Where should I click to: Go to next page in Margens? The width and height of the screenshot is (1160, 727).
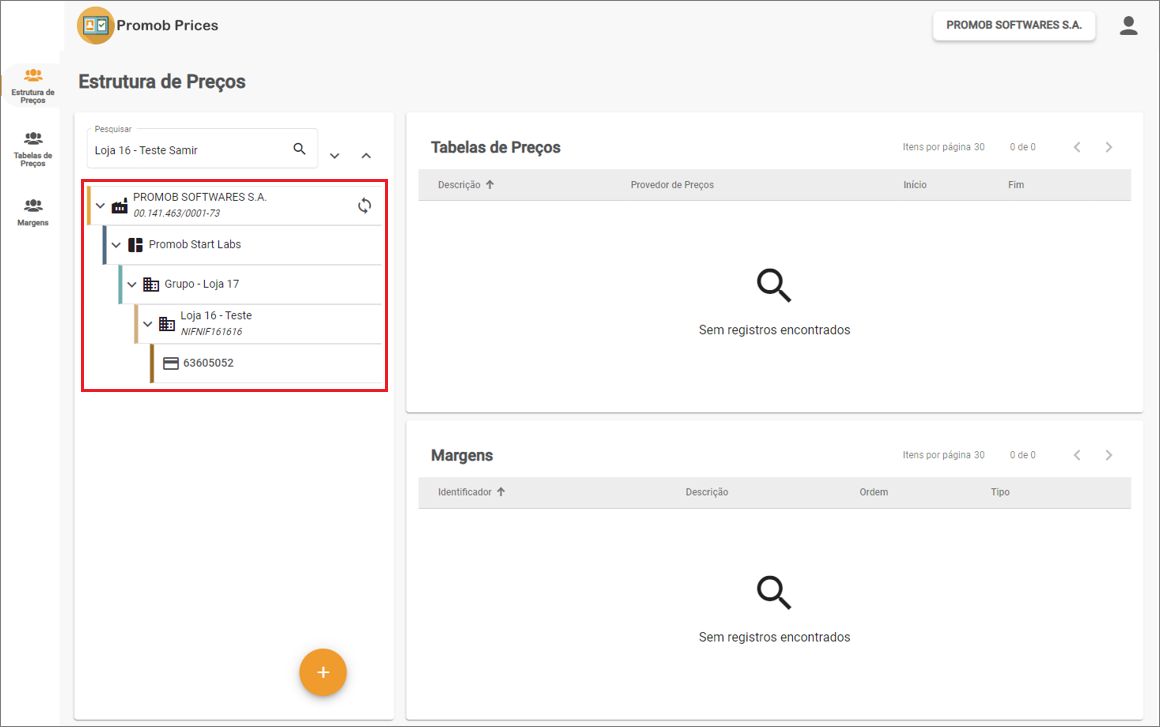(1108, 455)
